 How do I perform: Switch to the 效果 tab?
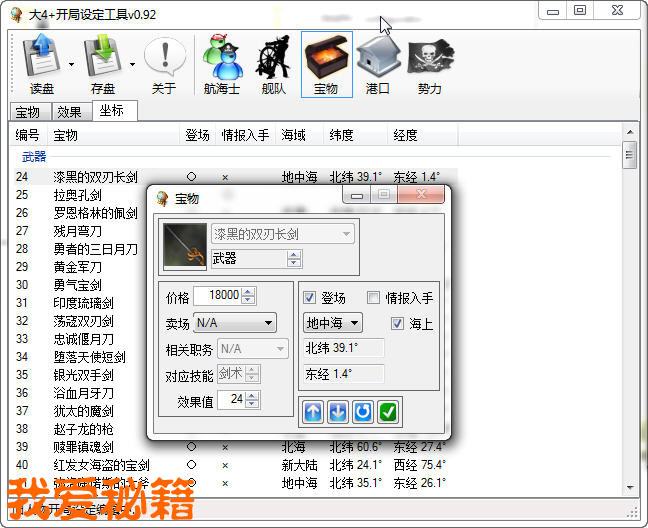[x=69, y=112]
